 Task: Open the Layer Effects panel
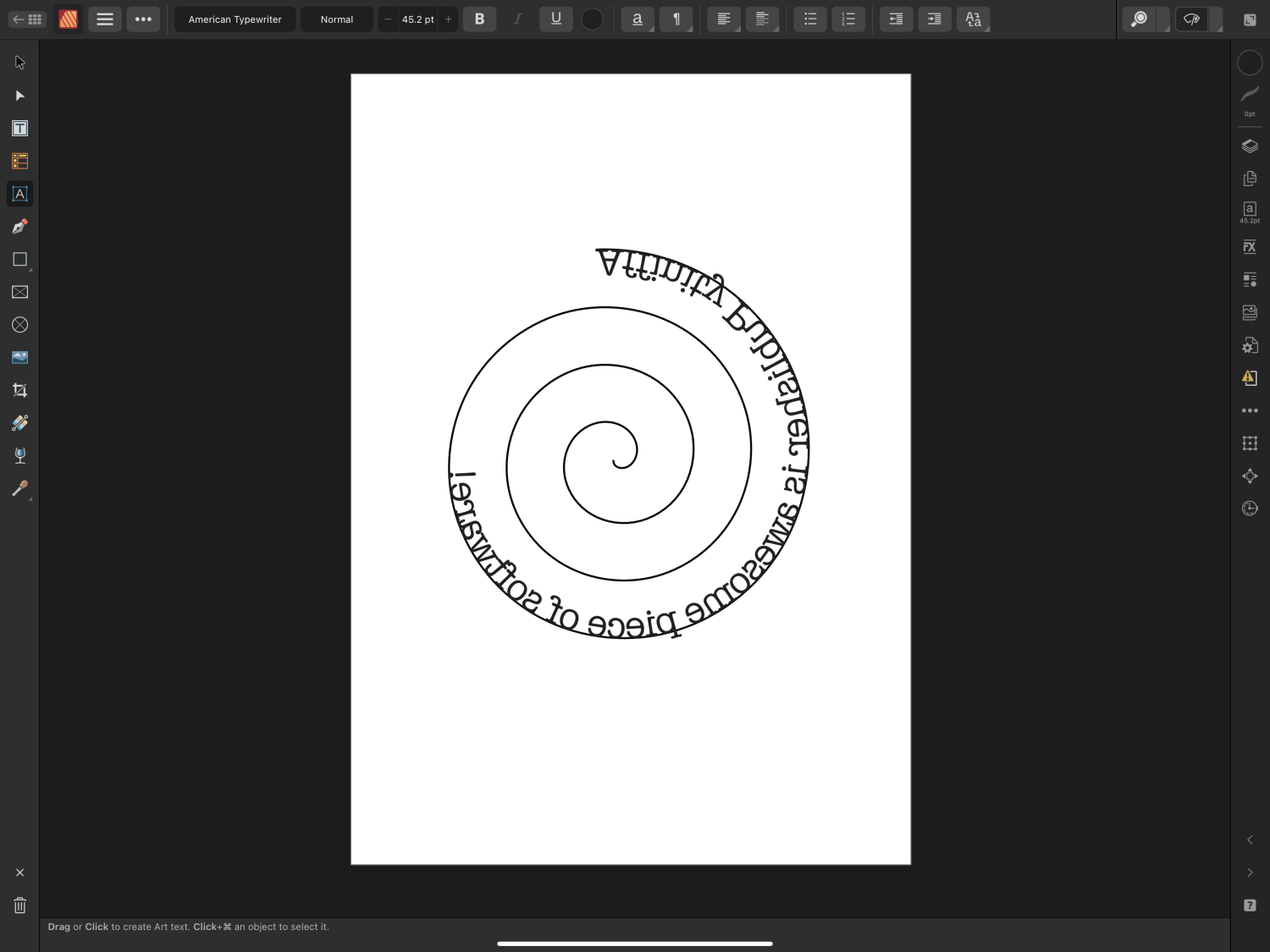pyautogui.click(x=1250, y=246)
